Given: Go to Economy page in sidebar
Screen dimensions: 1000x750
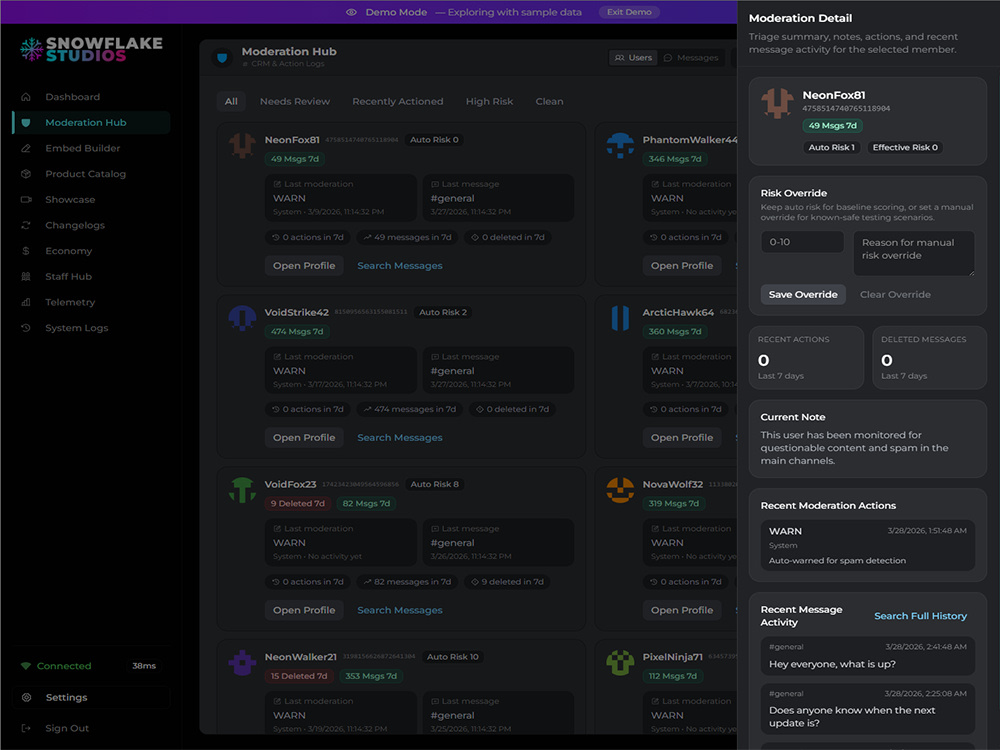Looking at the screenshot, I should click(91, 251).
